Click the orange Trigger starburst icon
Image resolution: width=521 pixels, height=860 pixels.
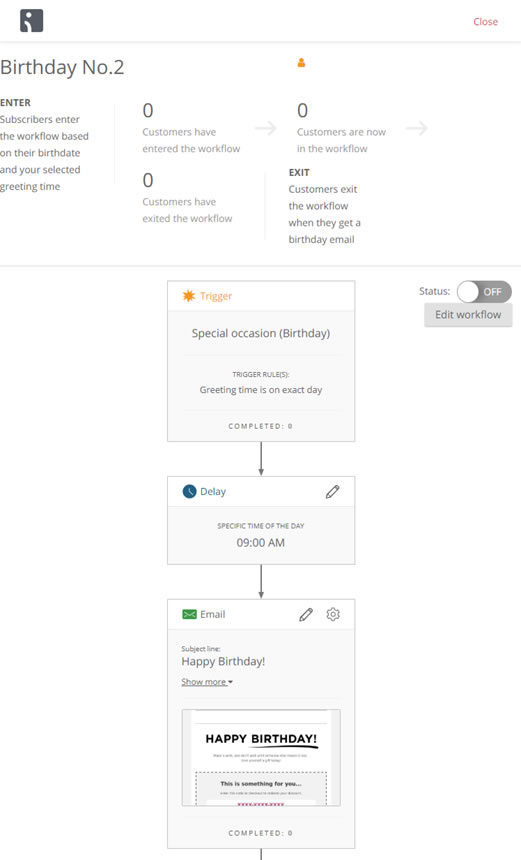[189, 296]
